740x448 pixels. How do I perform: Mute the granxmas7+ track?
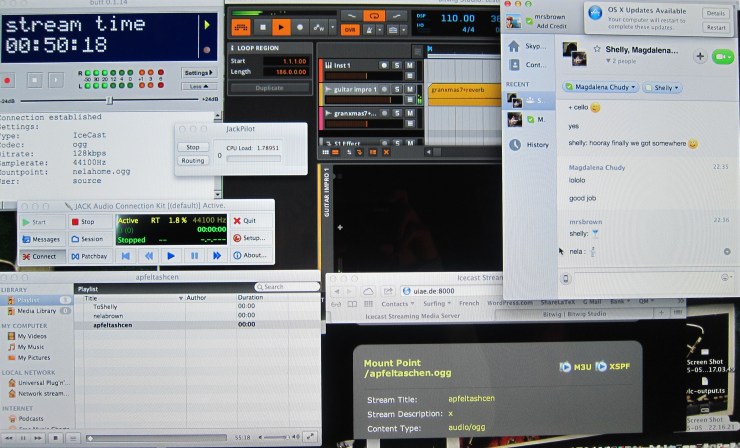(410, 113)
